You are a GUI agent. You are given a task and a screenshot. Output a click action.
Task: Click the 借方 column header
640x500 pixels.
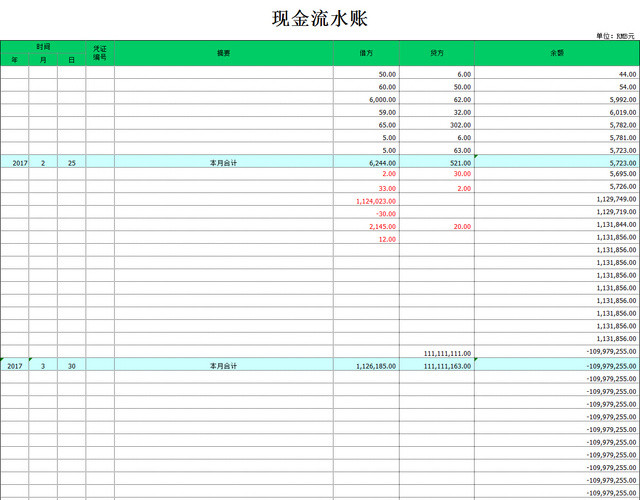click(366, 53)
